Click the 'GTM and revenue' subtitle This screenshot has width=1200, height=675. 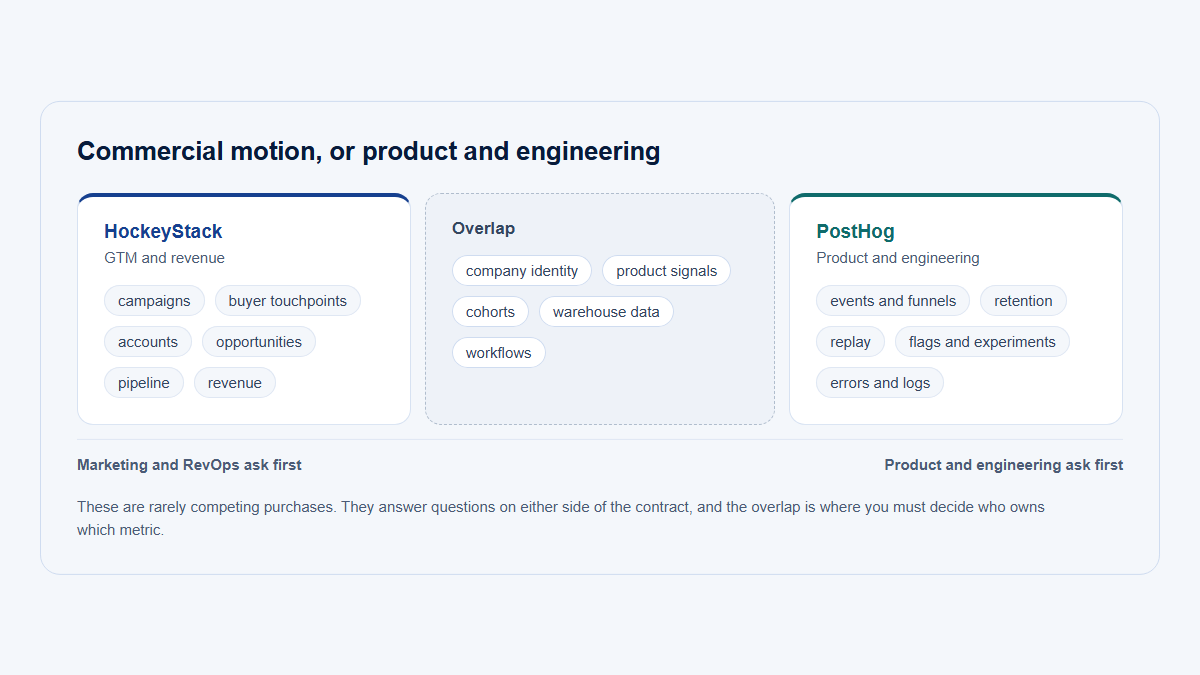tap(164, 258)
